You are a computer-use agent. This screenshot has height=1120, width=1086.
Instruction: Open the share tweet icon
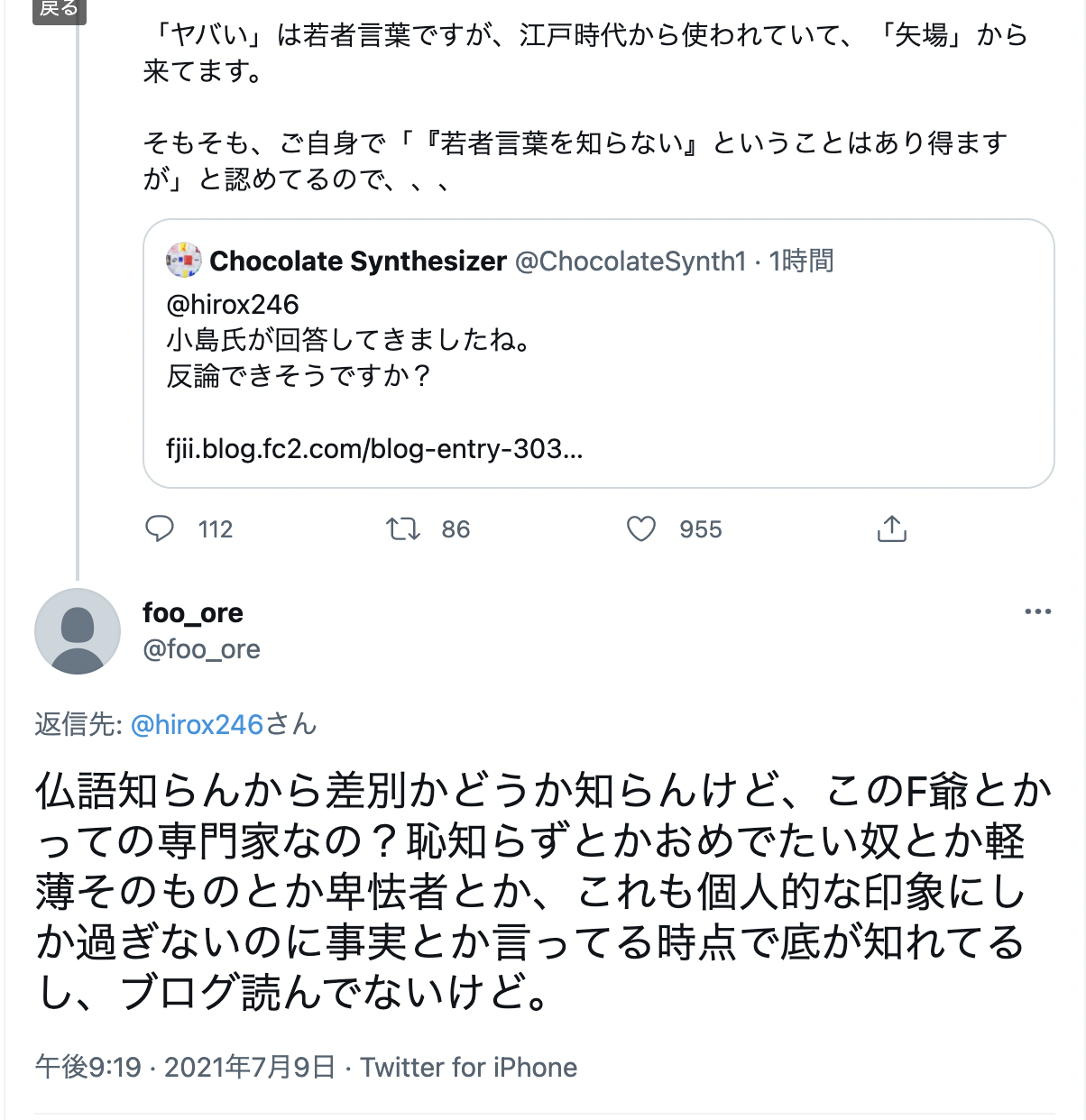point(891,528)
